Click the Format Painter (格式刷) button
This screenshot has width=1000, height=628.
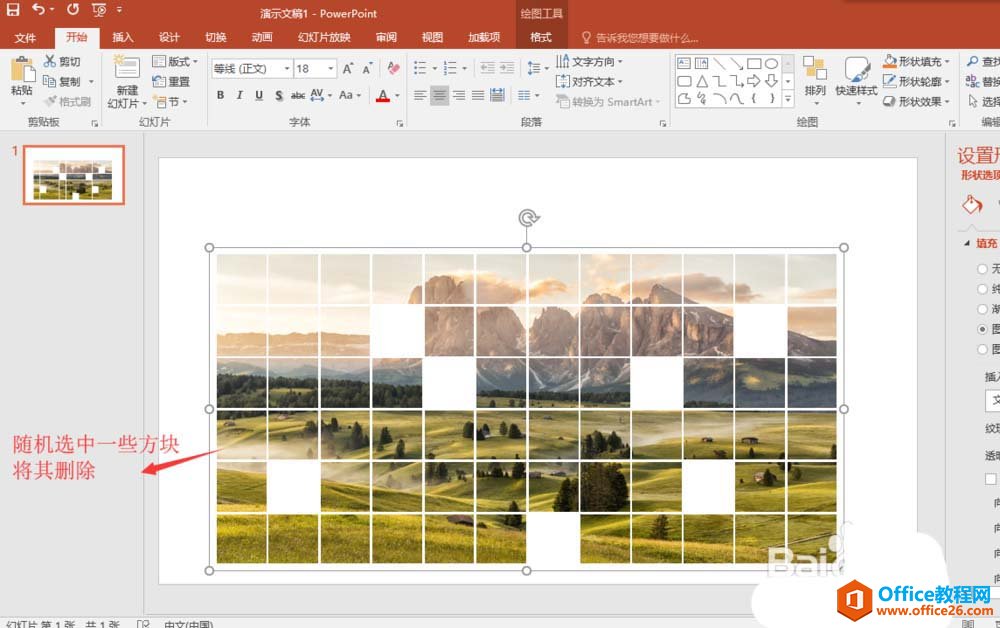point(68,101)
